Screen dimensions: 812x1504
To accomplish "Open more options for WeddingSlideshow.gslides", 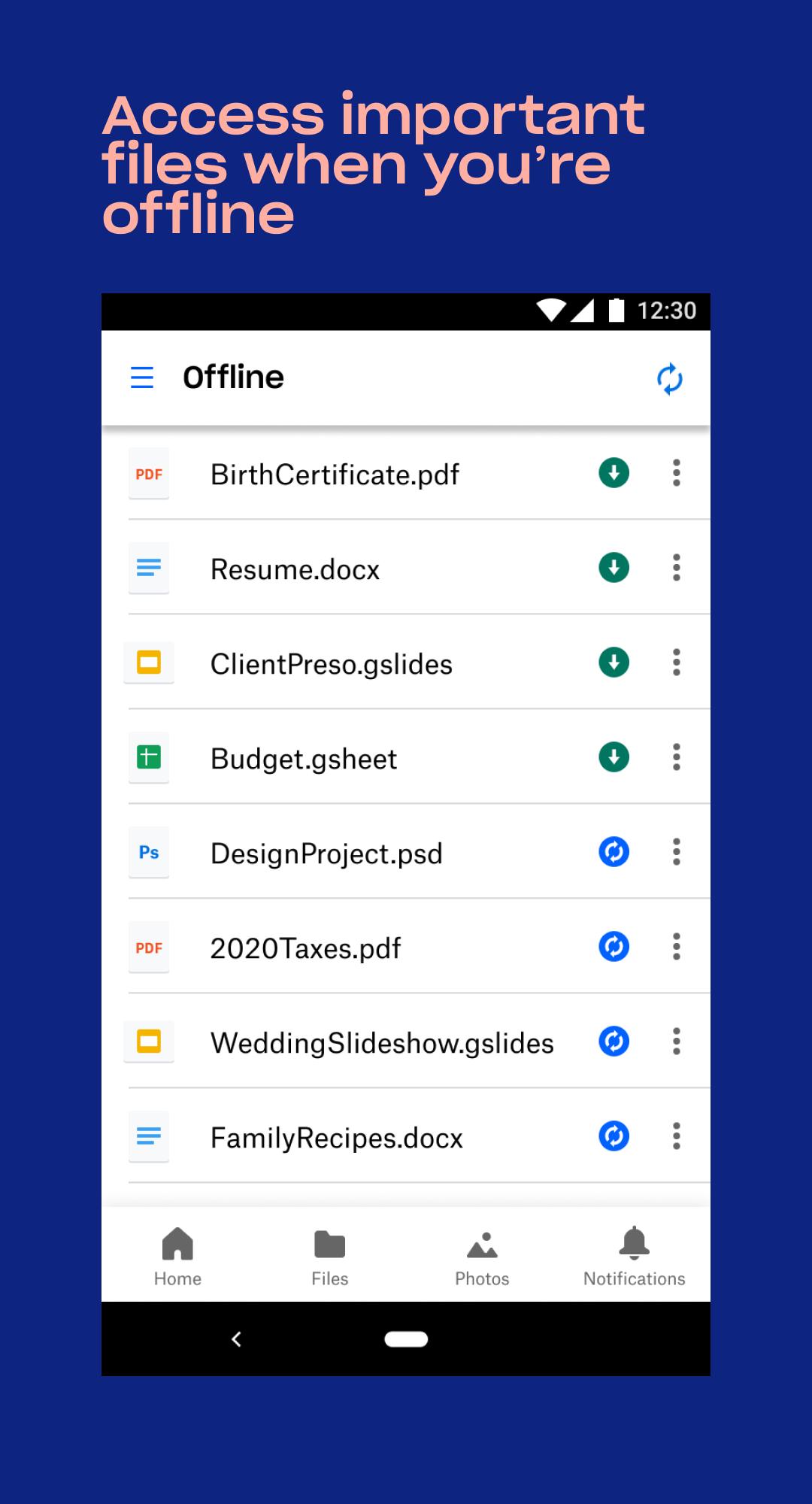I will click(x=677, y=1042).
